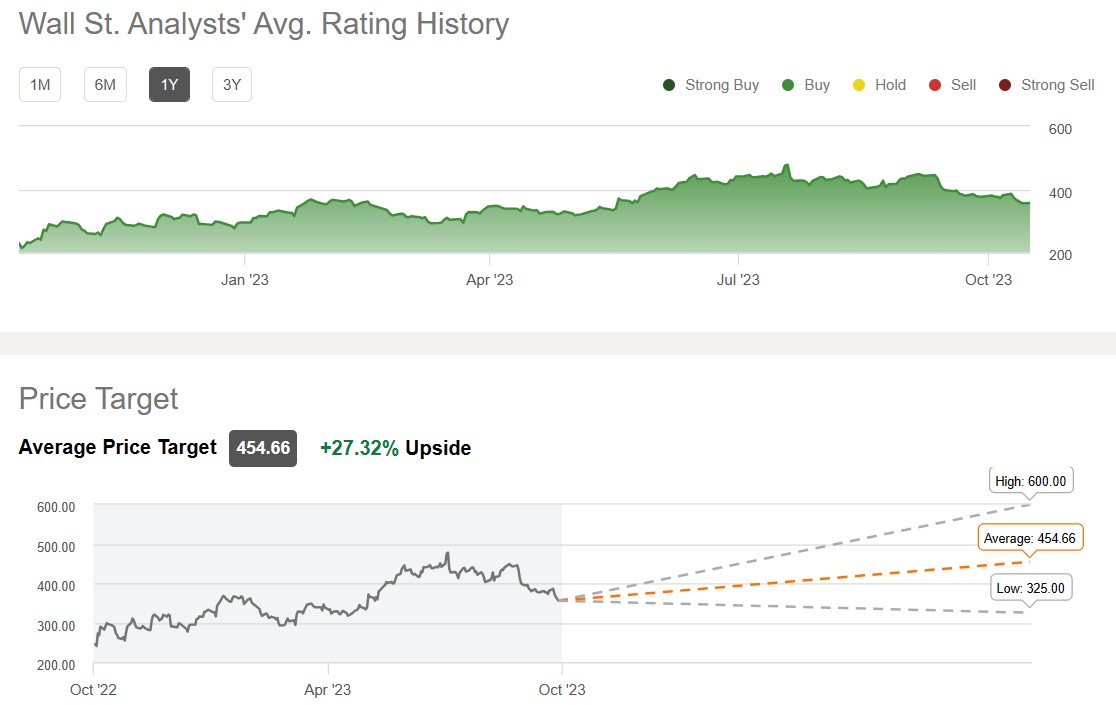Switch chart to 3Y range

tap(232, 85)
